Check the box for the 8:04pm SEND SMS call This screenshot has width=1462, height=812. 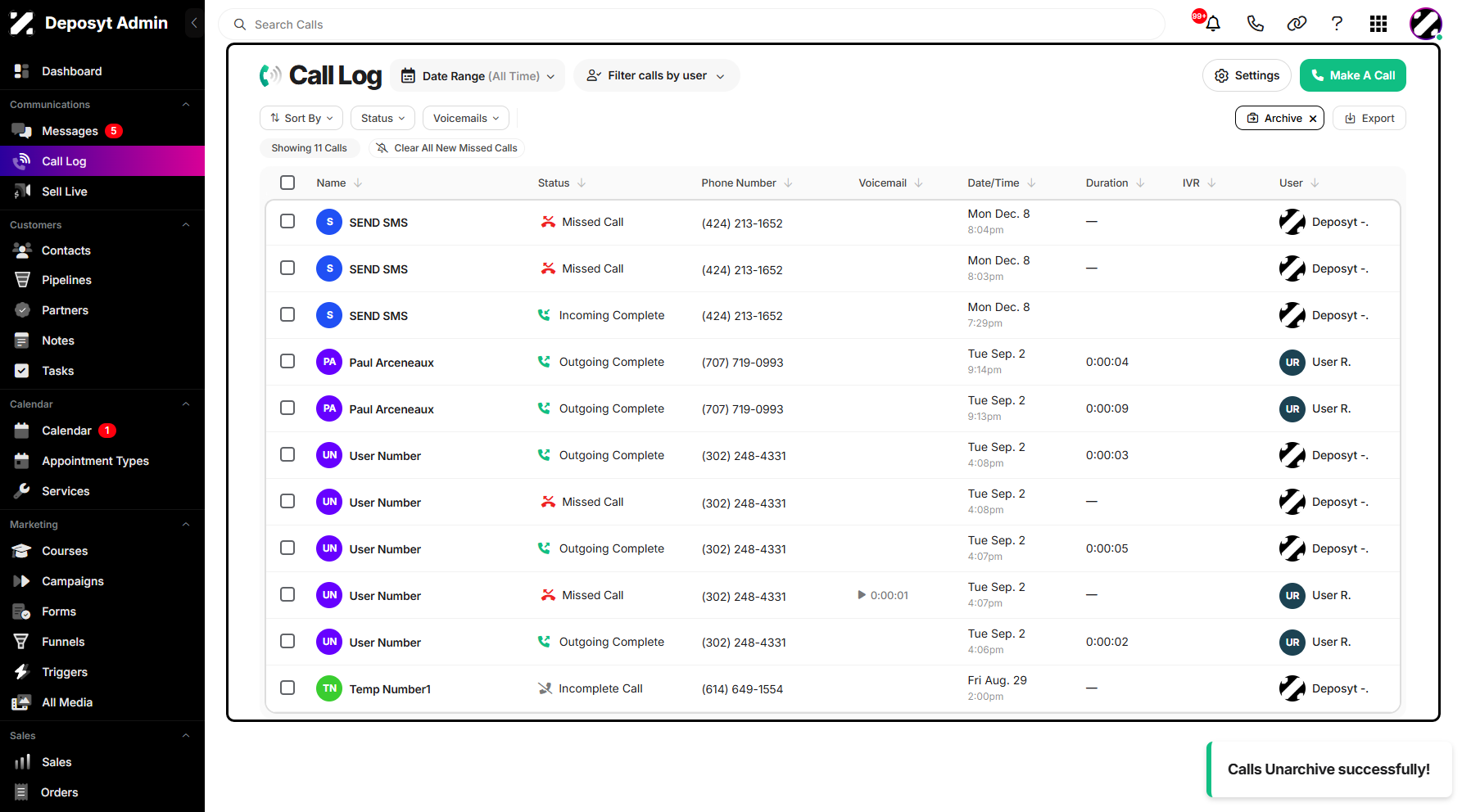287,221
